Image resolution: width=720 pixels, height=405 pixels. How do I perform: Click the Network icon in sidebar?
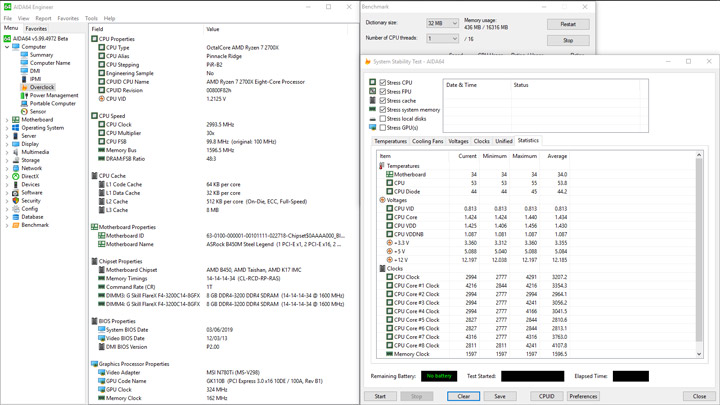16,168
